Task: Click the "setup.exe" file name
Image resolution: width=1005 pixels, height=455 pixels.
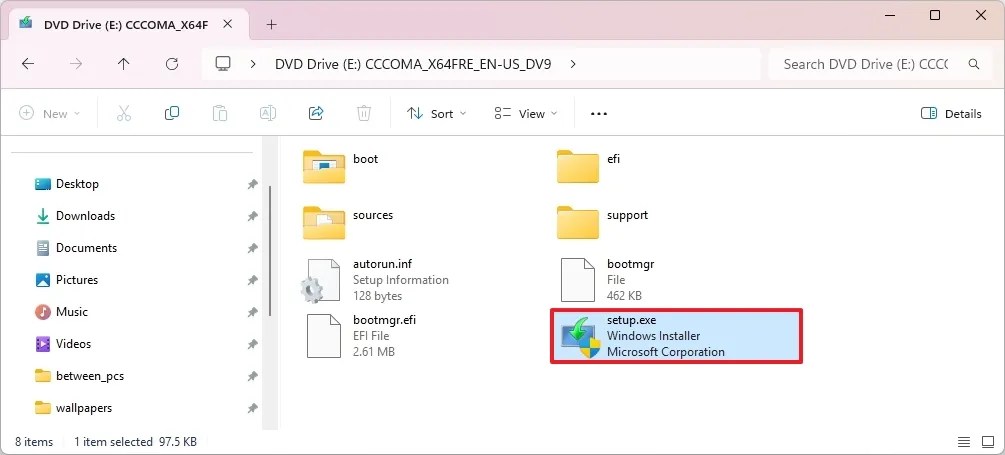Action: tap(631, 320)
